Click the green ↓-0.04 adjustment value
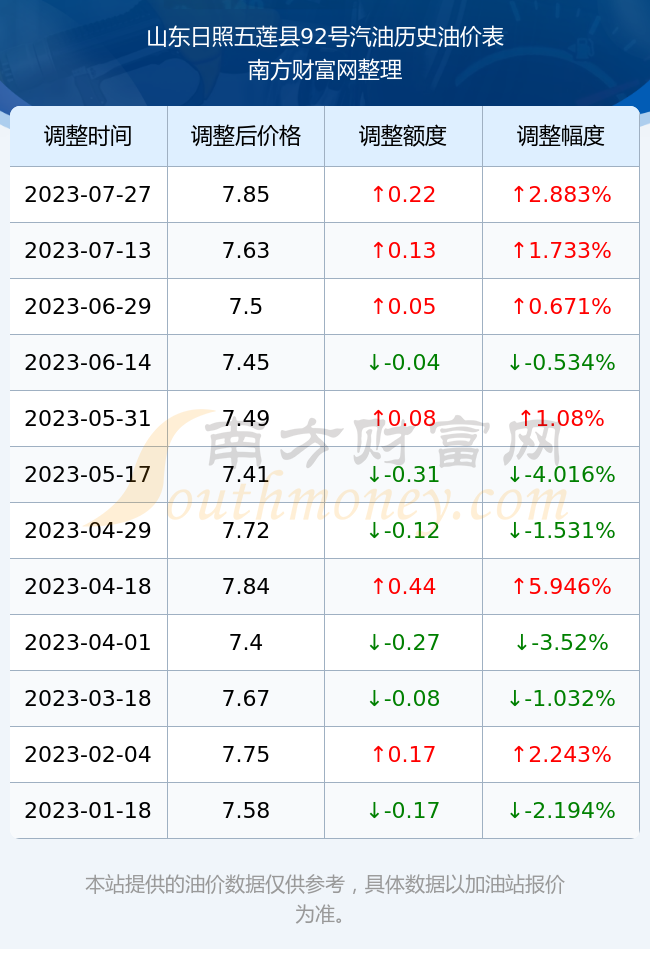This screenshot has height=980, width=650. (x=403, y=362)
